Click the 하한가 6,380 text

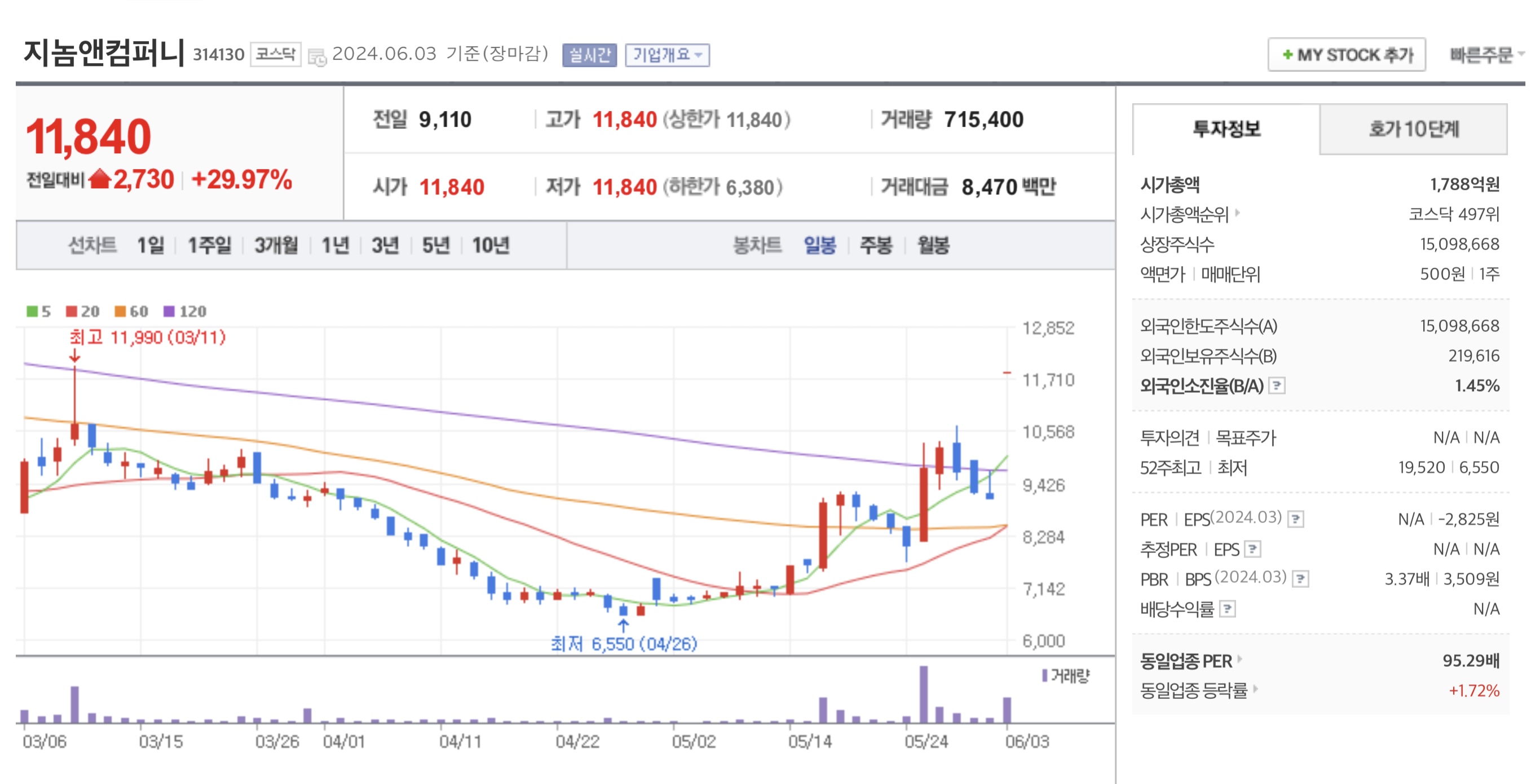click(722, 187)
